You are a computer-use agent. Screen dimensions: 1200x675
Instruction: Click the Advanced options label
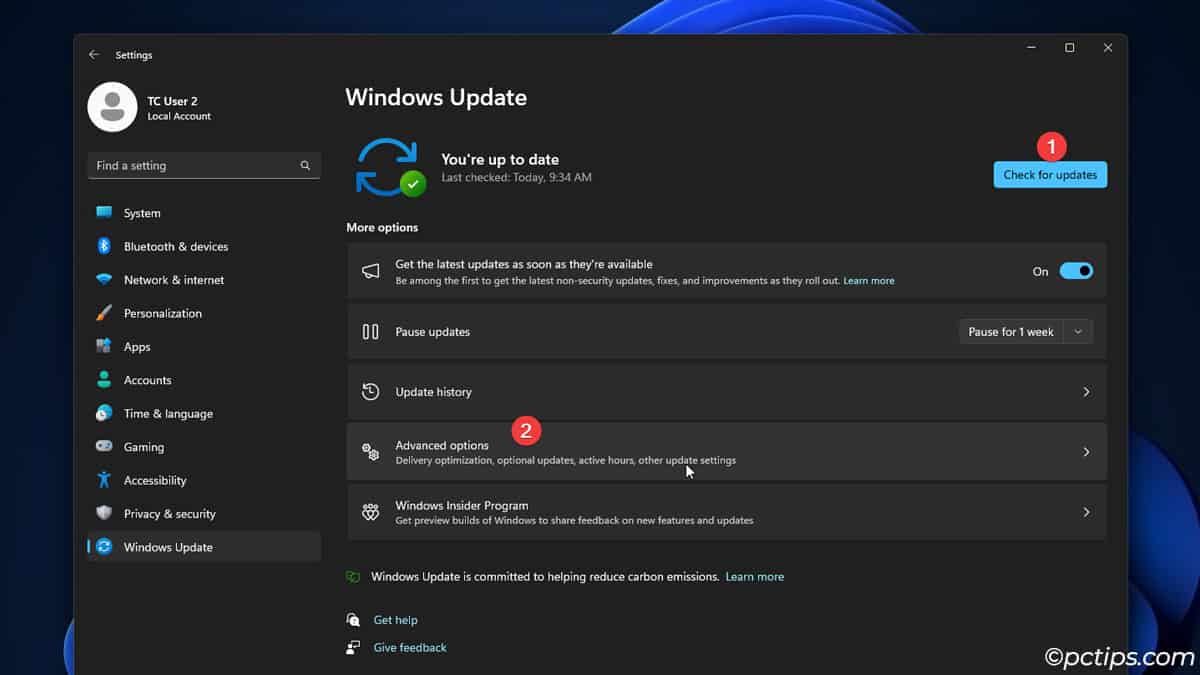(442, 445)
